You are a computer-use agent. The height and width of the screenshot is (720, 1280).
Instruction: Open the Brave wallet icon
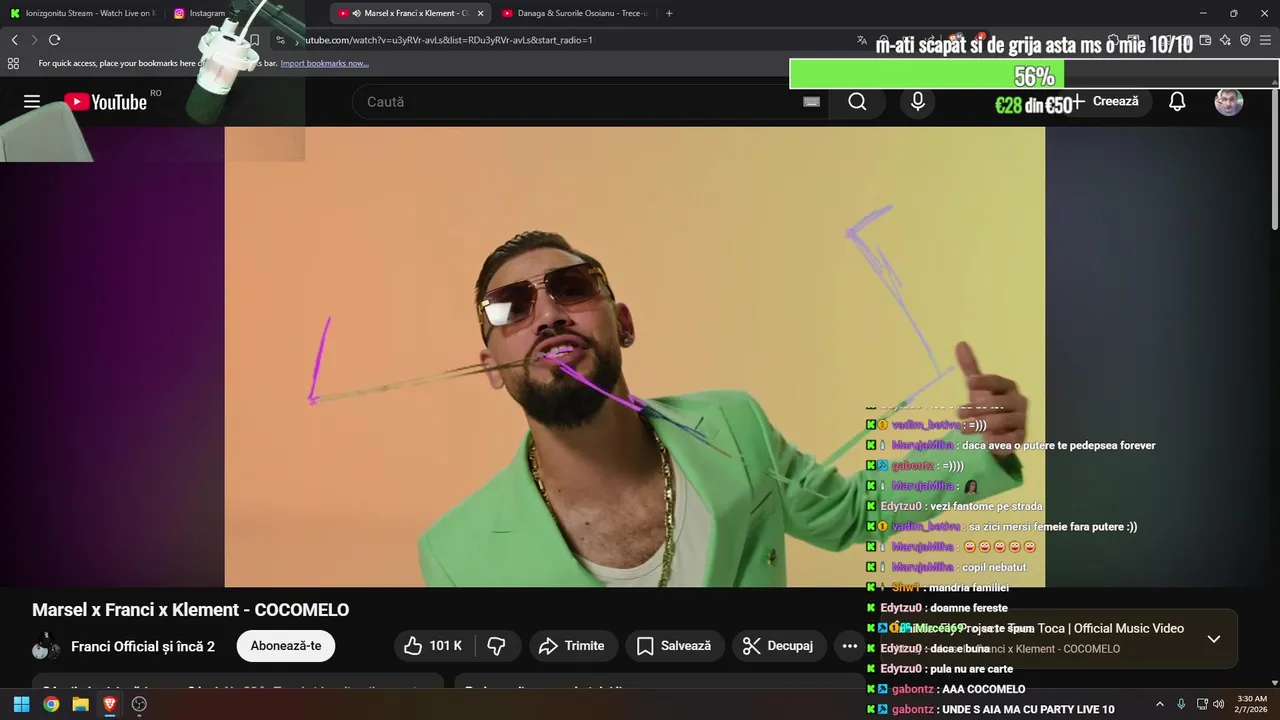(1205, 40)
